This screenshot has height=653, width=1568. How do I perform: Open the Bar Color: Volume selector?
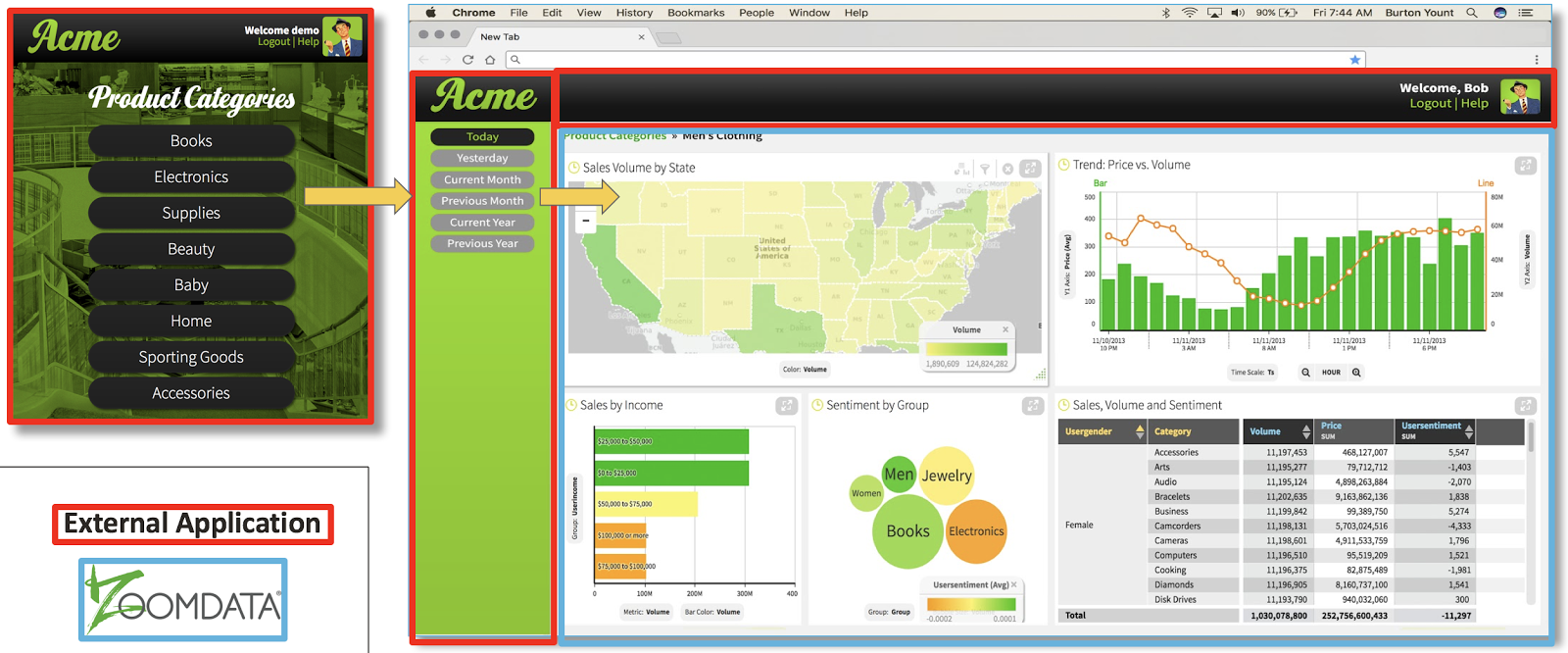(712, 612)
